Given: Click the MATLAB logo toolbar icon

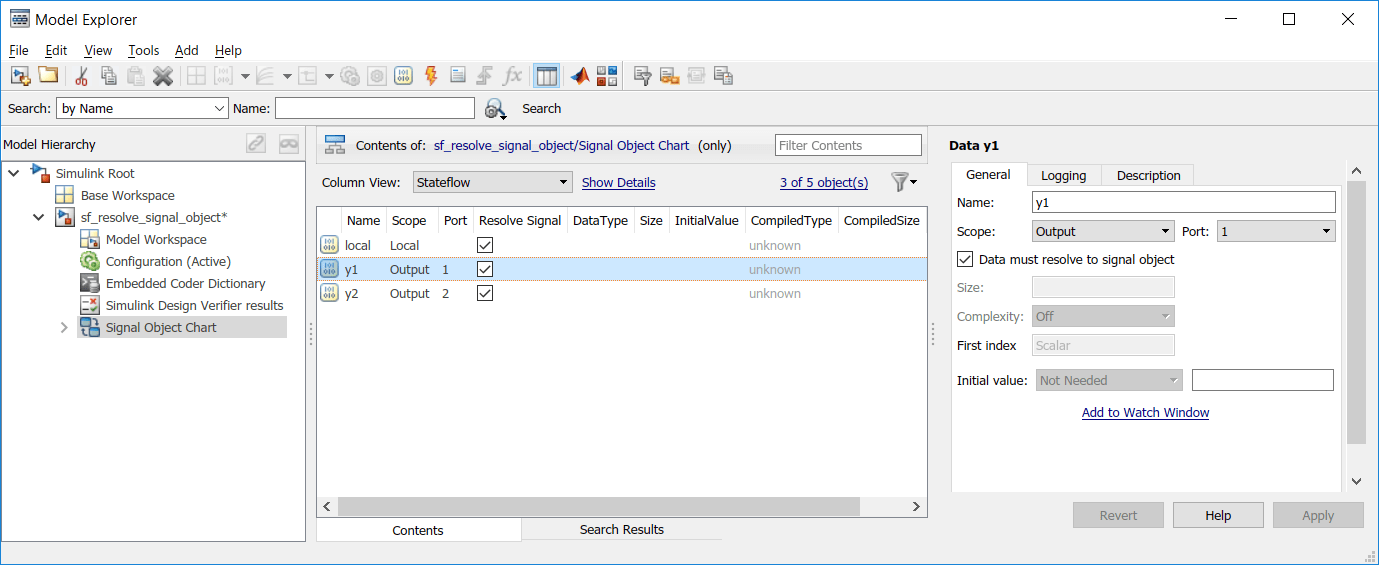Looking at the screenshot, I should coord(580,76).
